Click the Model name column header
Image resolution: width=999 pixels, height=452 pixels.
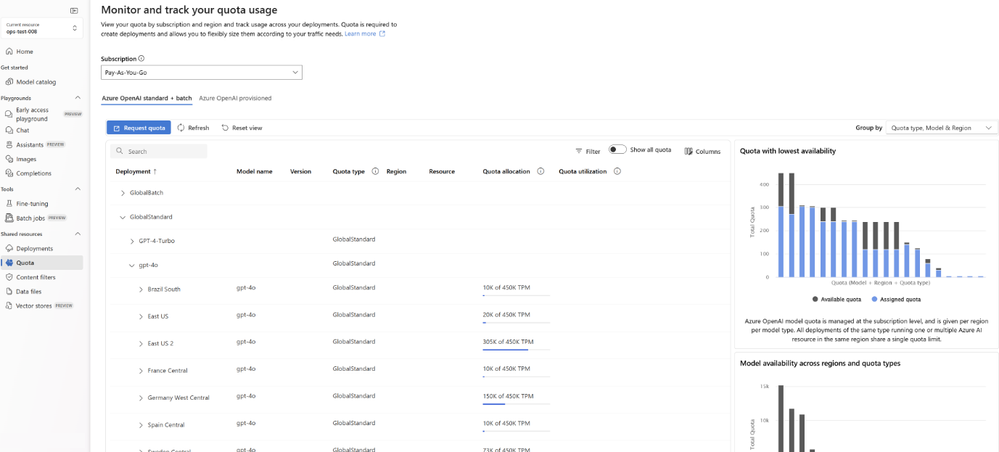pyautogui.click(x=254, y=171)
